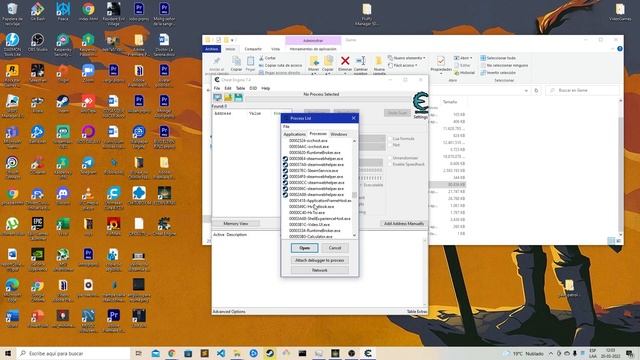Toggle Lua formula checkbox in Cheat Engine
Screen dimensions: 640x360
point(390,139)
